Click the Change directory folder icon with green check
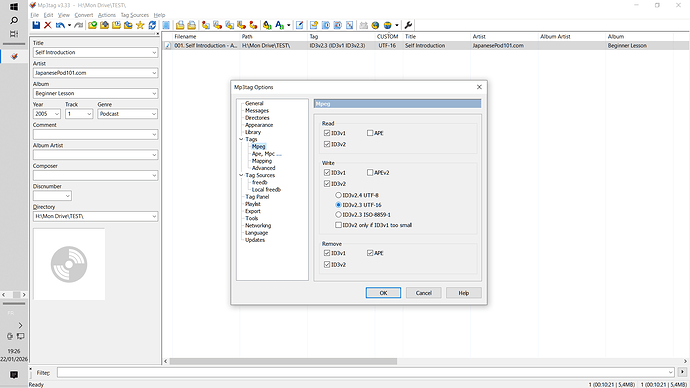 [x=92, y=25]
